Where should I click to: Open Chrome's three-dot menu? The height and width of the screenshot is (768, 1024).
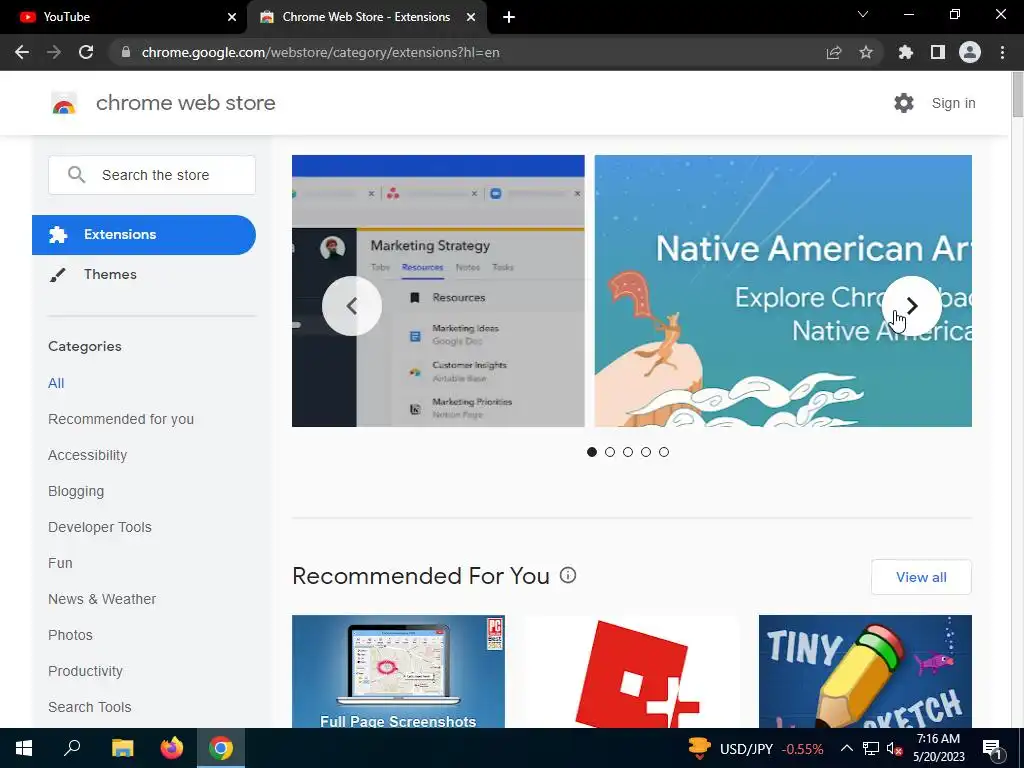1002,52
